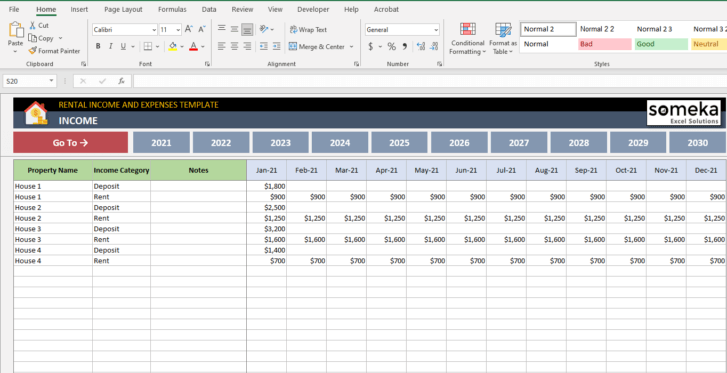Click the red Go To button
Viewport: 727px width, 373px height.
pos(70,142)
